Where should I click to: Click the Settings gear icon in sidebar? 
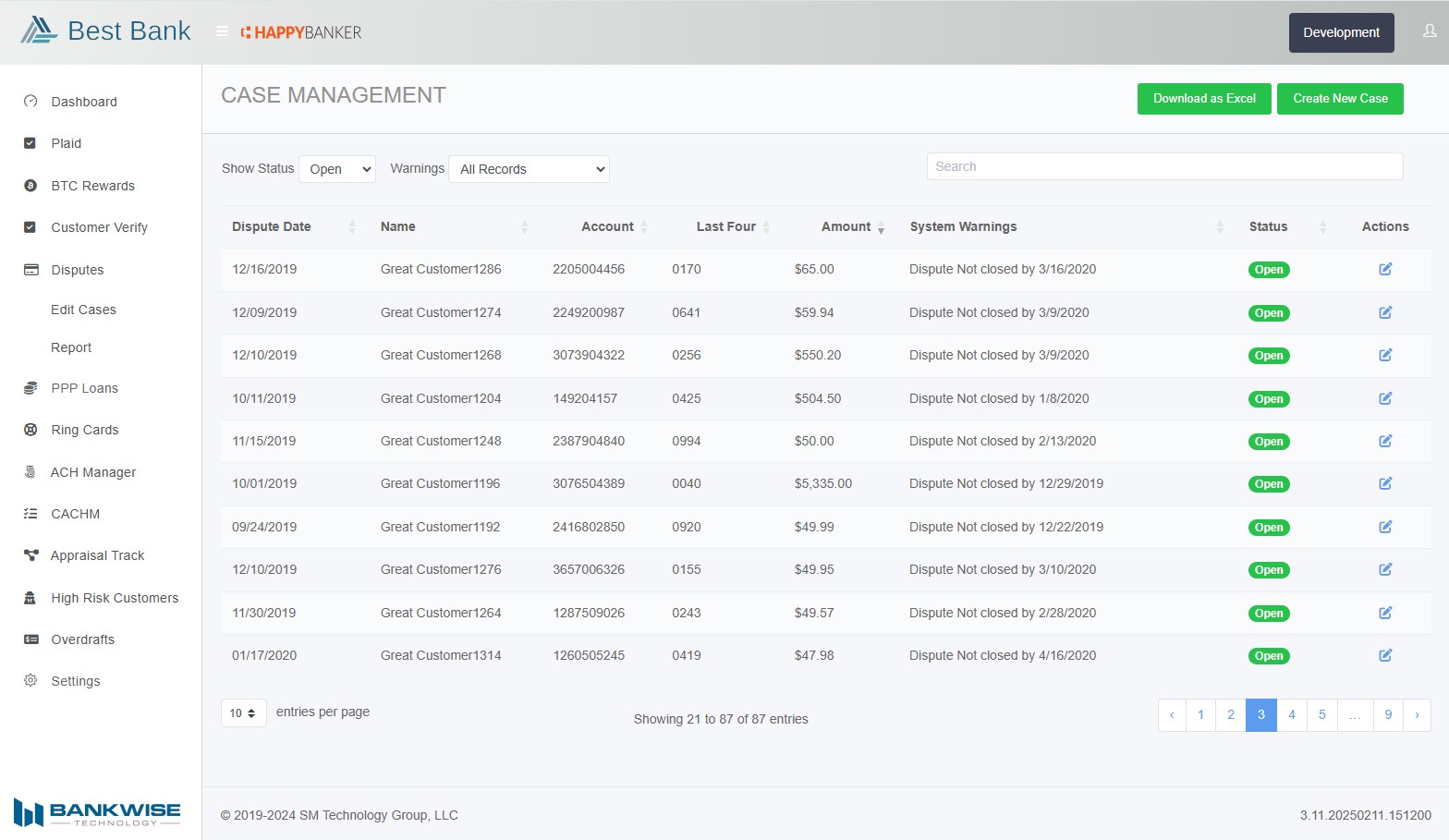(x=30, y=681)
